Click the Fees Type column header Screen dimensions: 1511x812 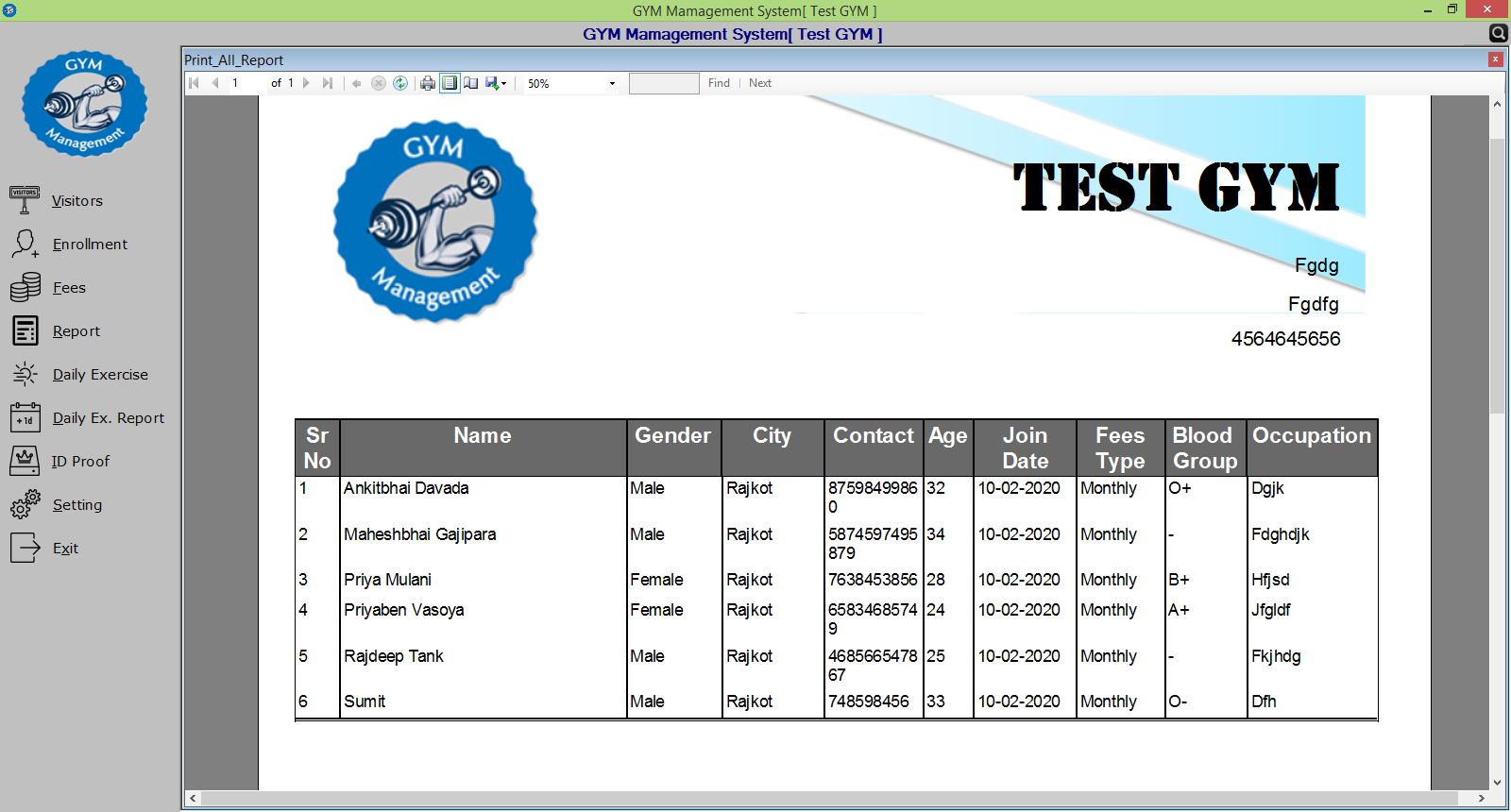[1120, 448]
